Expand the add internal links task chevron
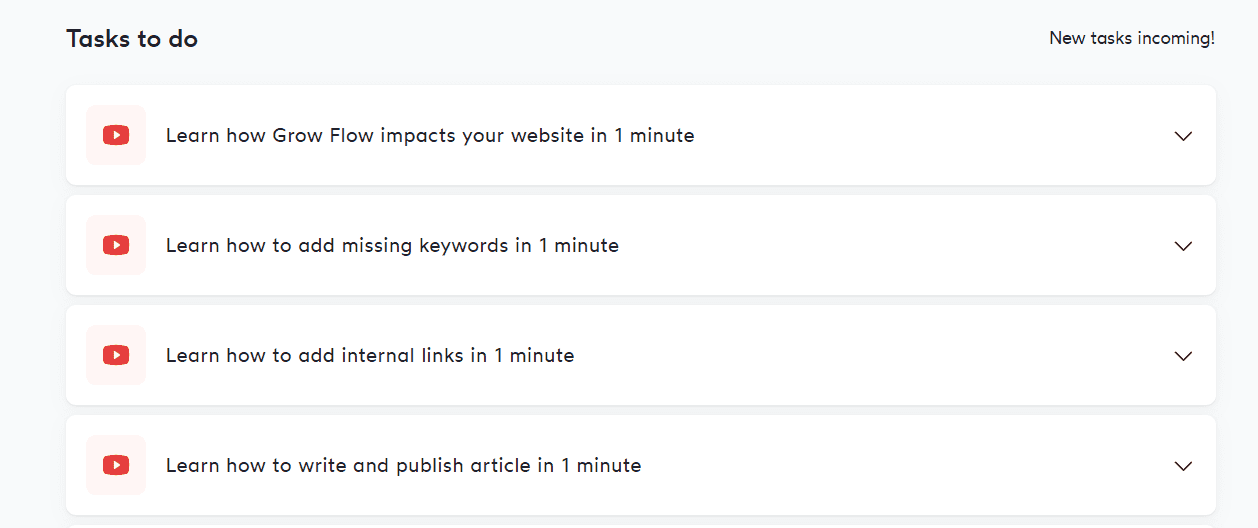This screenshot has width=1258, height=528. (1183, 356)
